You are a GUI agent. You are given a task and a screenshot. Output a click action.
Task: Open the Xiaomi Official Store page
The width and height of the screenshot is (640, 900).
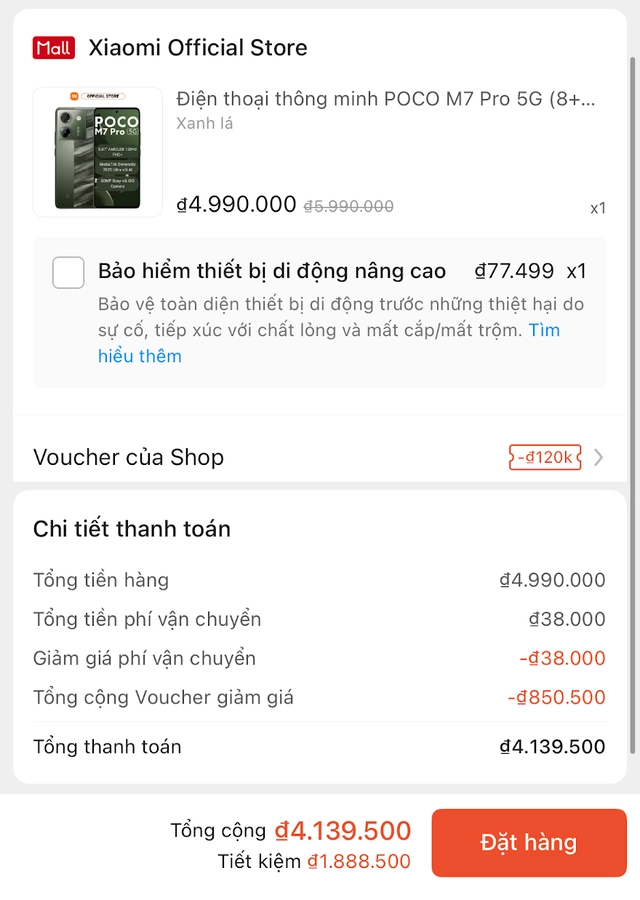[197, 47]
